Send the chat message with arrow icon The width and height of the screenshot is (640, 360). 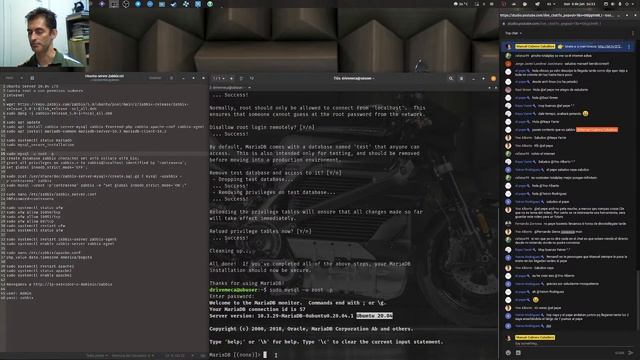[631, 353]
